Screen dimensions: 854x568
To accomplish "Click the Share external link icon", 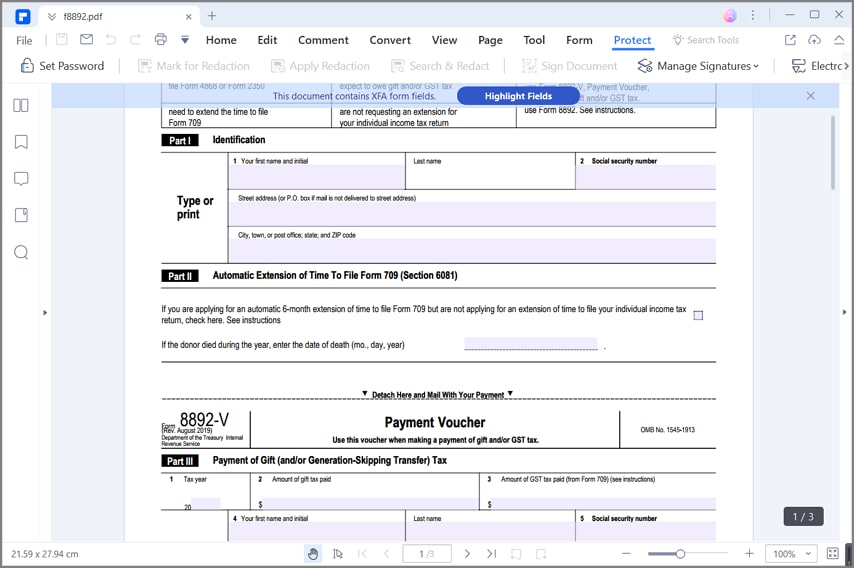I will tap(790, 40).
